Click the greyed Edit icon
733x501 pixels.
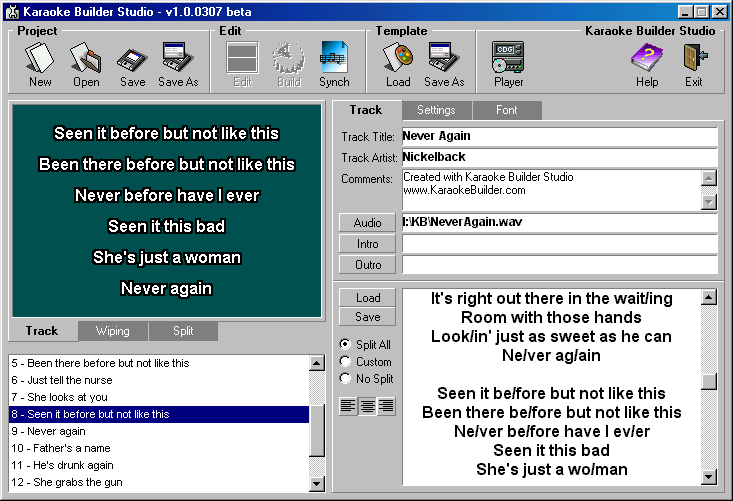242,64
